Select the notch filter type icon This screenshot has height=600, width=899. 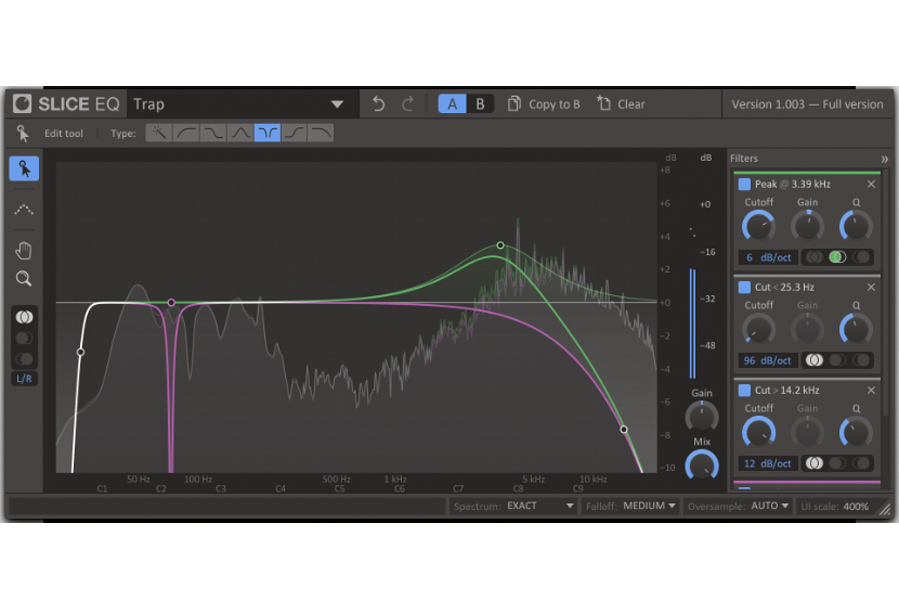coord(265,131)
